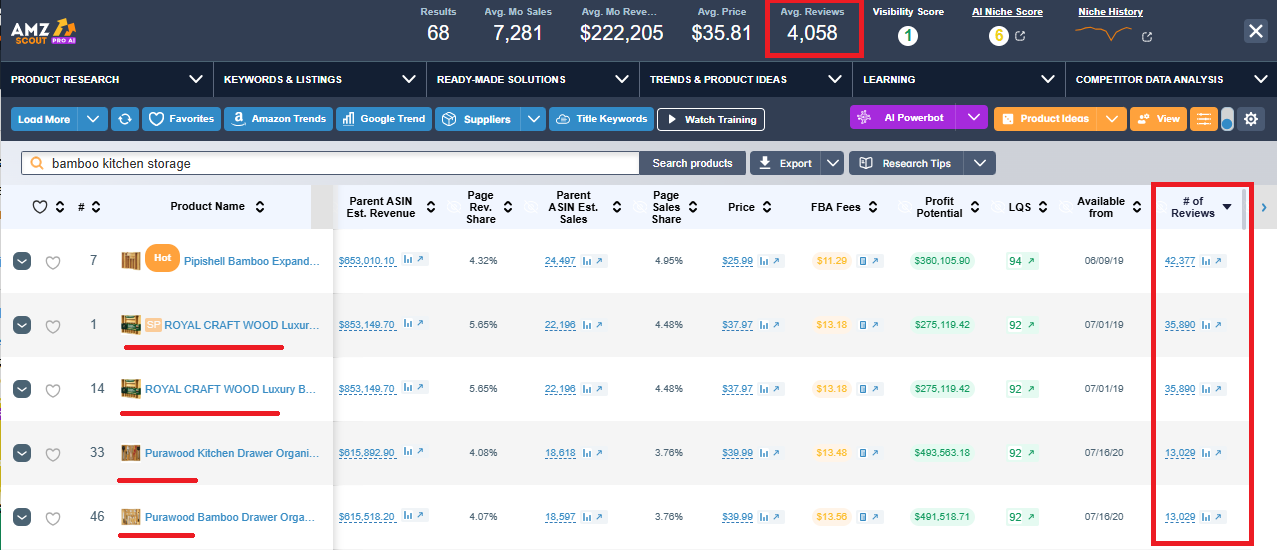The width and height of the screenshot is (1277, 550).
Task: Open FBA calculator icon for $13.56 fee
Action: click(863, 517)
